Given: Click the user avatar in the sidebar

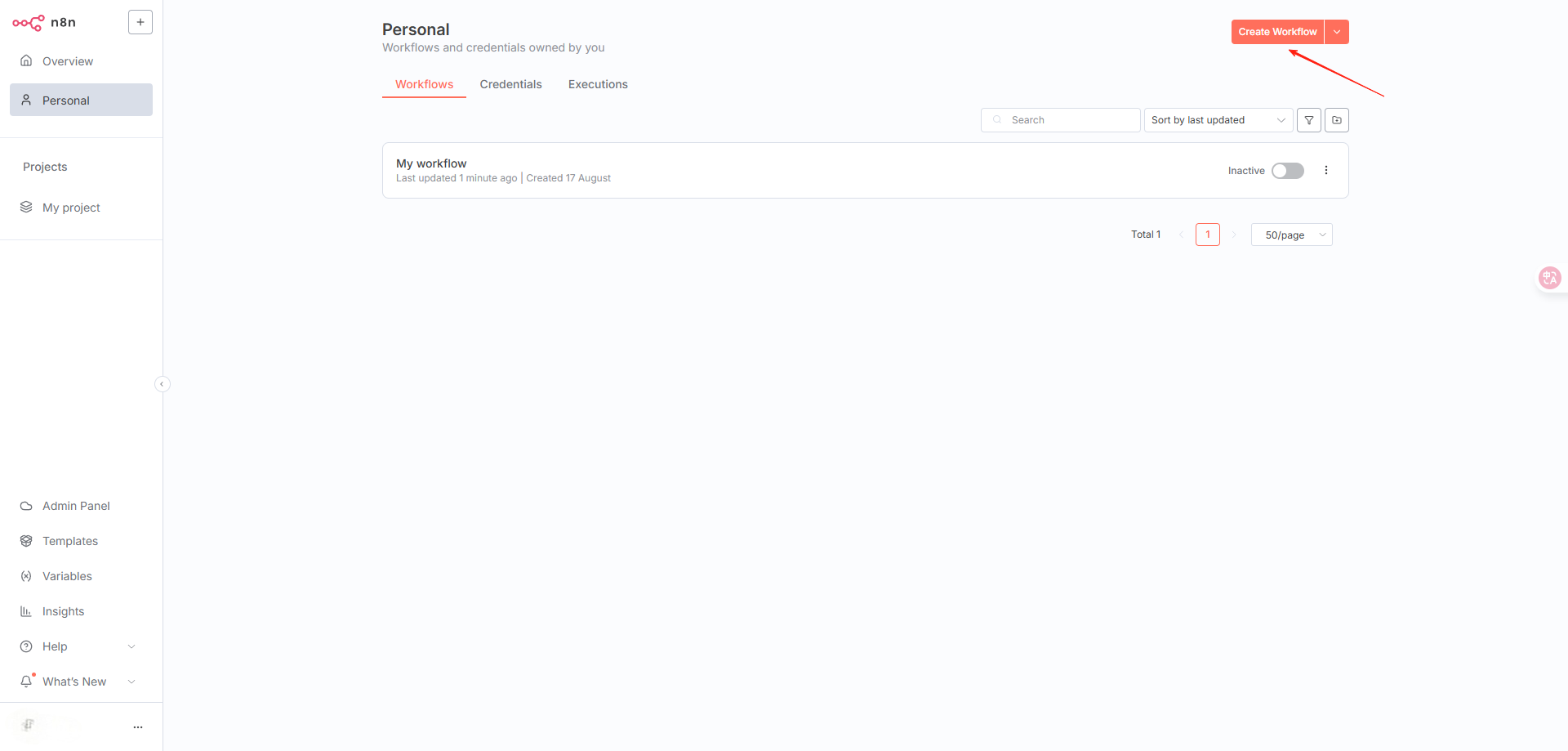Looking at the screenshot, I should click(x=29, y=725).
